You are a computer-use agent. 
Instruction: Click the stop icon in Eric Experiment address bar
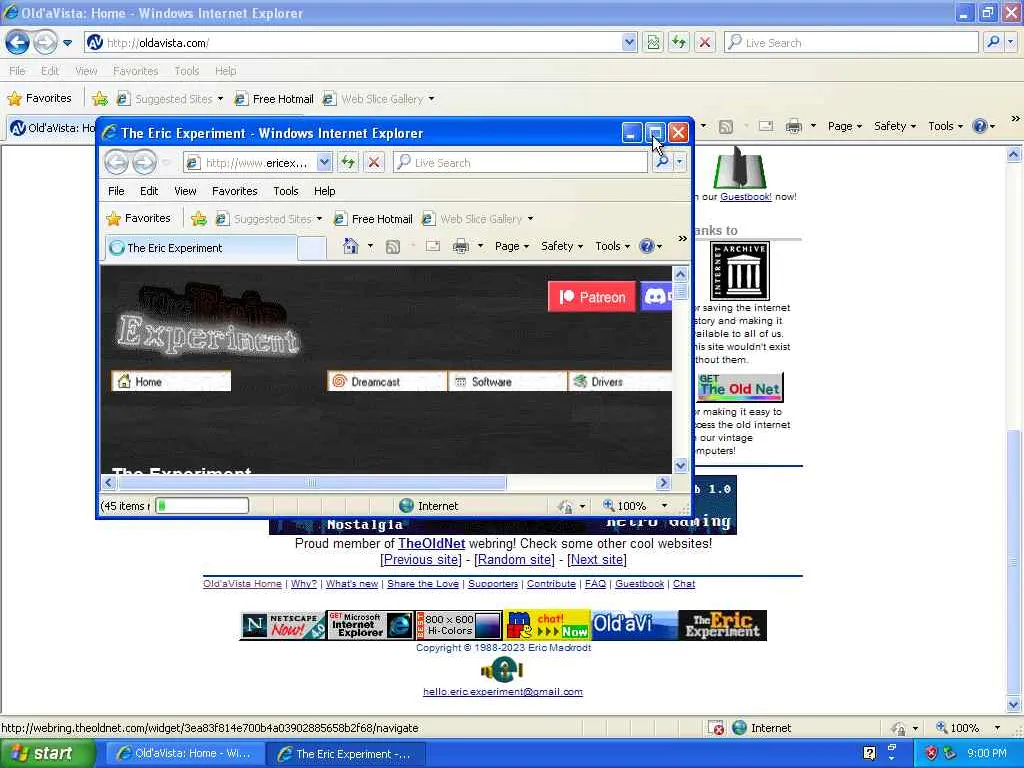(x=374, y=162)
